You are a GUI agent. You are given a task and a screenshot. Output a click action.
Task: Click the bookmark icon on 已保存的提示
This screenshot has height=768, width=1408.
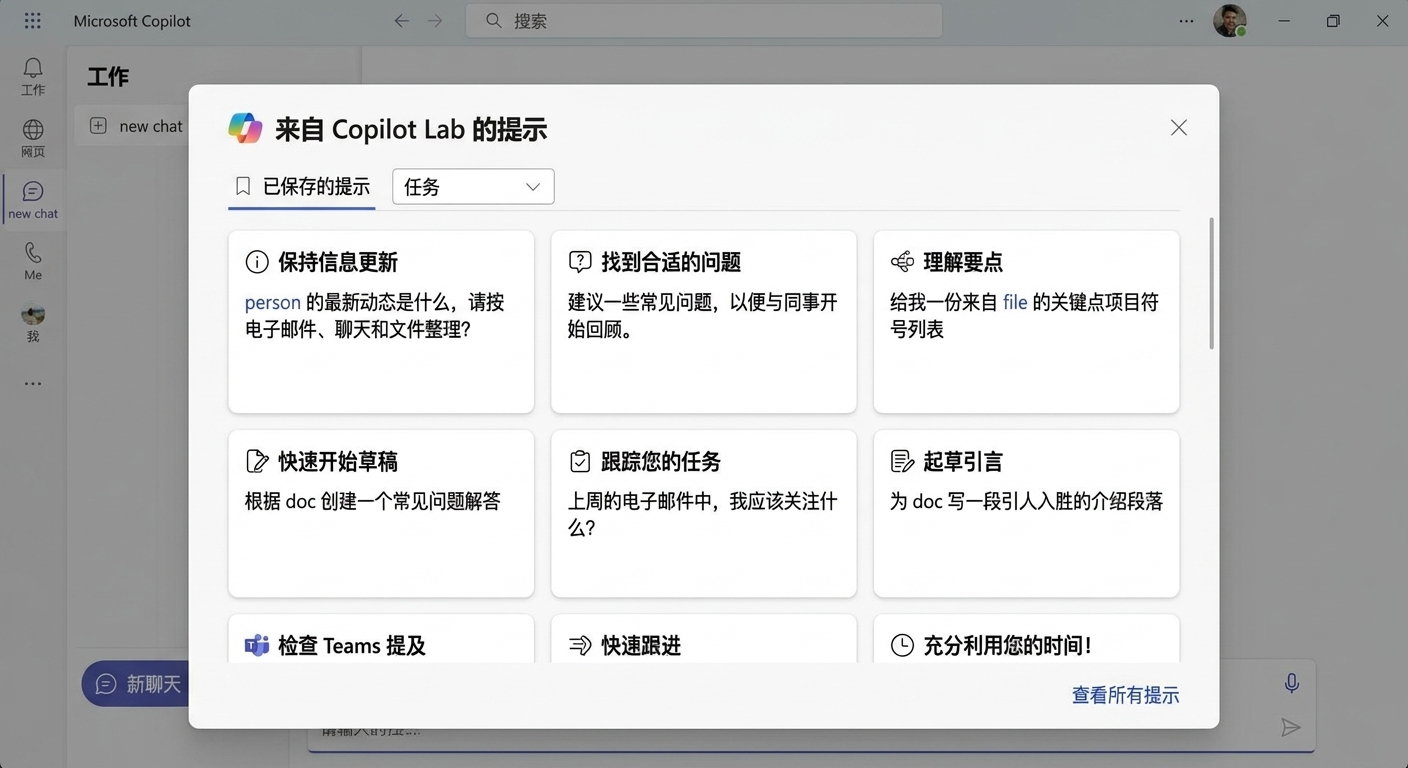coord(242,186)
